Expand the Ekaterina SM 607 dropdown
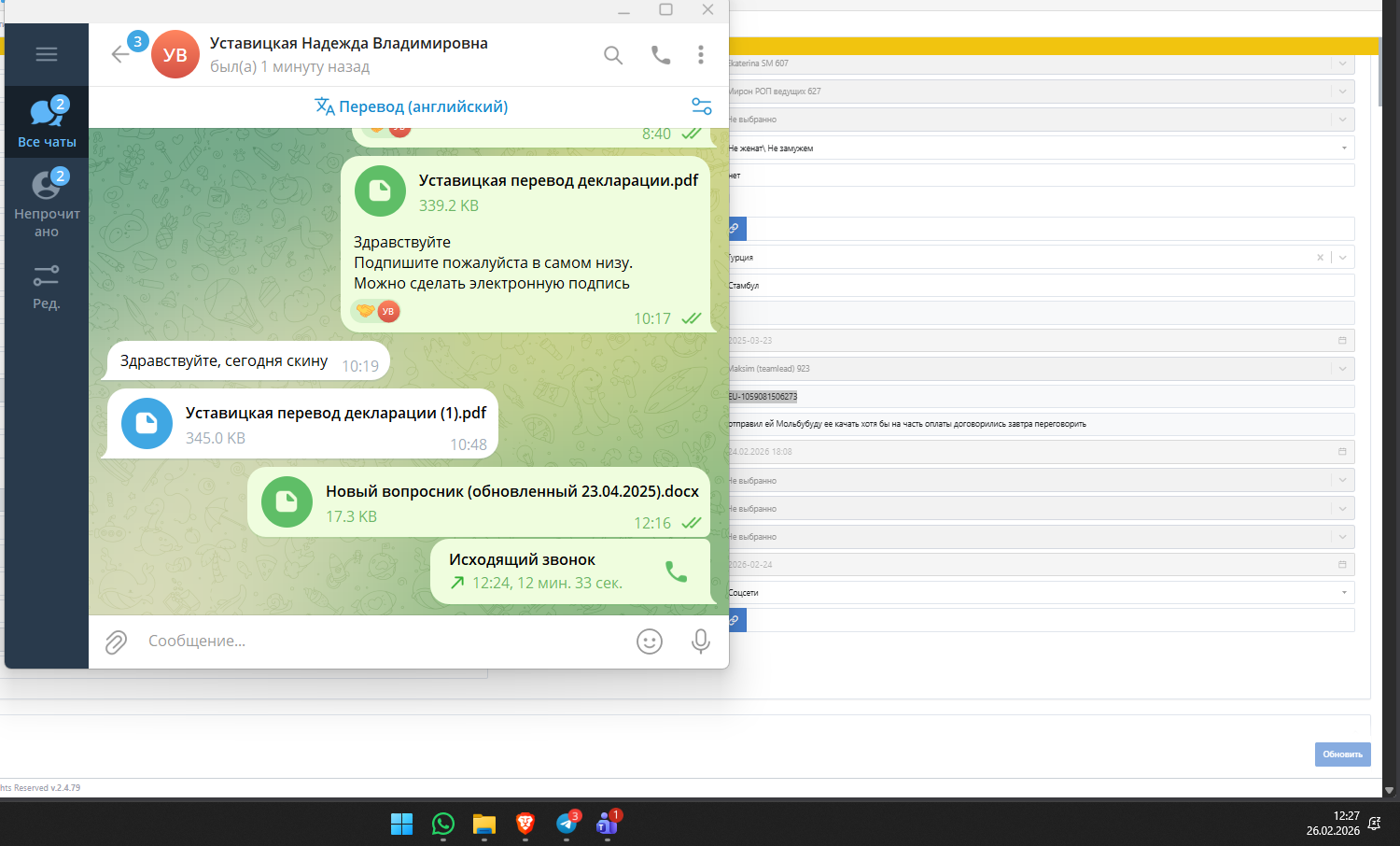 1343,63
